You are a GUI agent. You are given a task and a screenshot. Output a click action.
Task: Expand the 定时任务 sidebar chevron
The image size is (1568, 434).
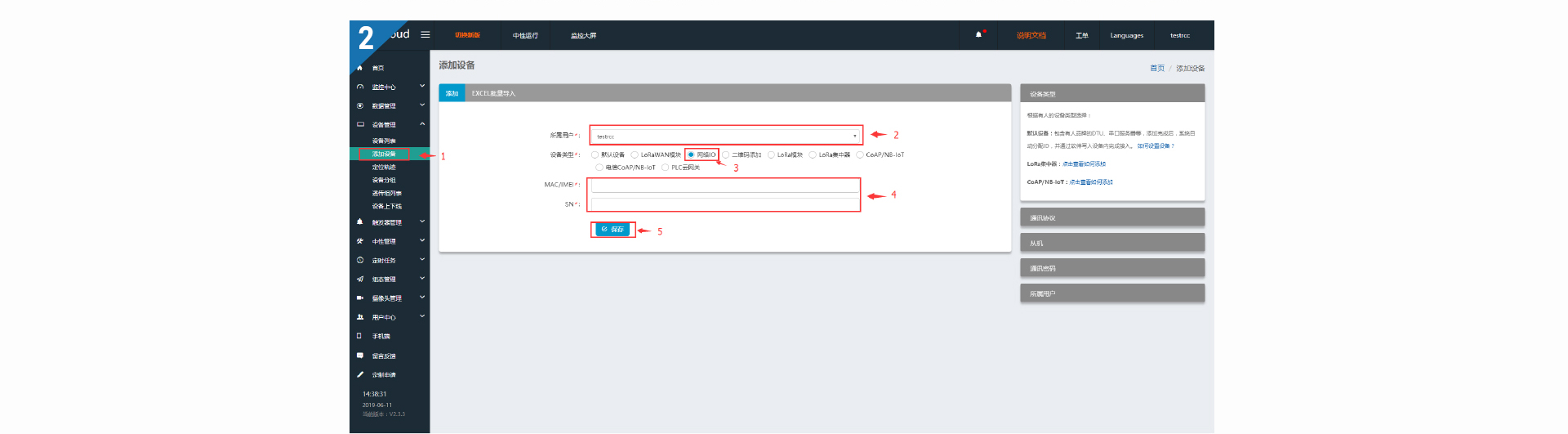422,259
